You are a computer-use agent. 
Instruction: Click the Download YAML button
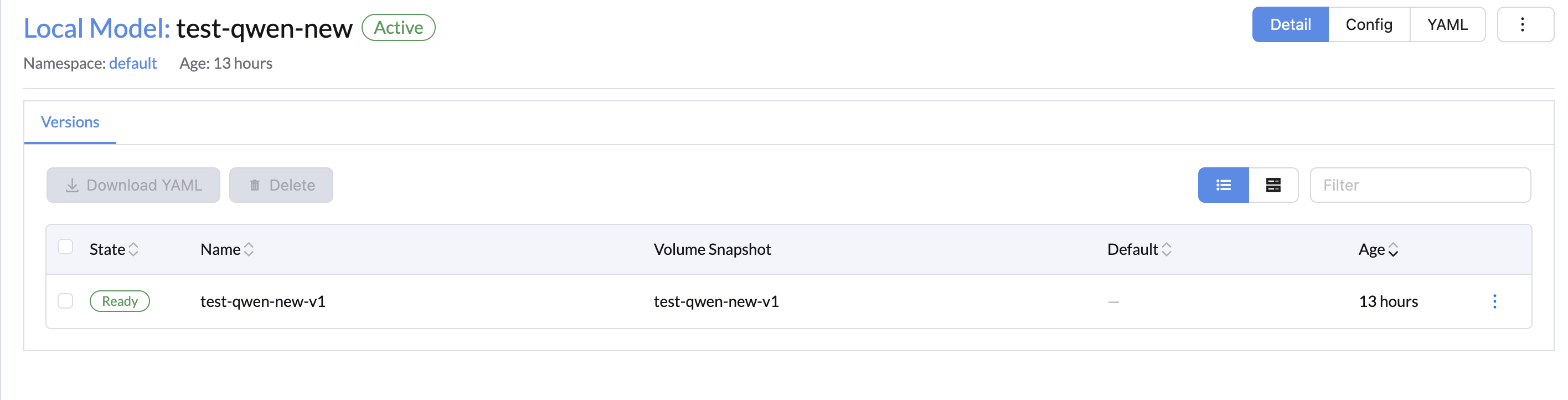tap(133, 185)
